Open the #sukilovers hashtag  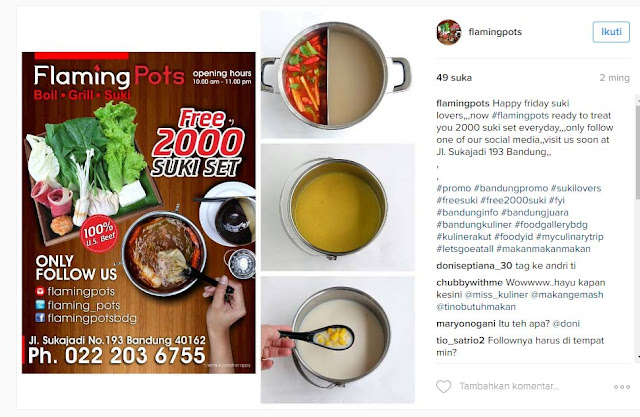click(x=576, y=188)
